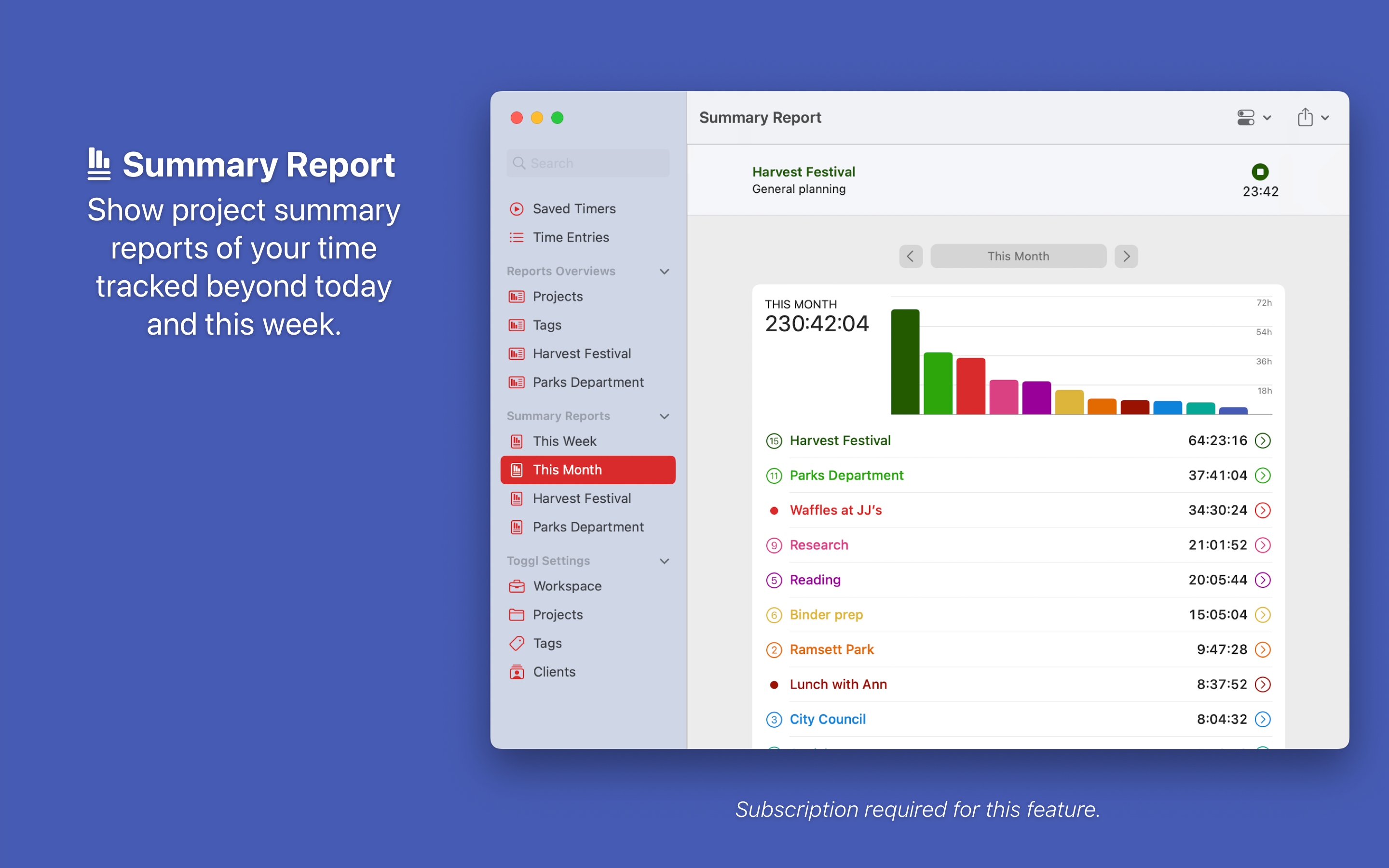The width and height of the screenshot is (1389, 868).
Task: Open Tags reports overview
Action: click(588, 325)
